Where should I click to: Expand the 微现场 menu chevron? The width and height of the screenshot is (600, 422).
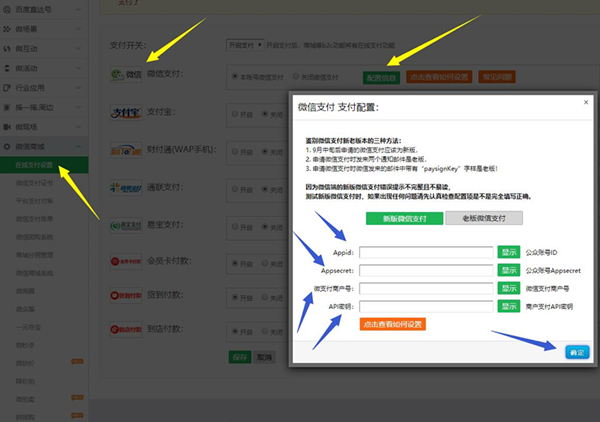tap(78, 127)
